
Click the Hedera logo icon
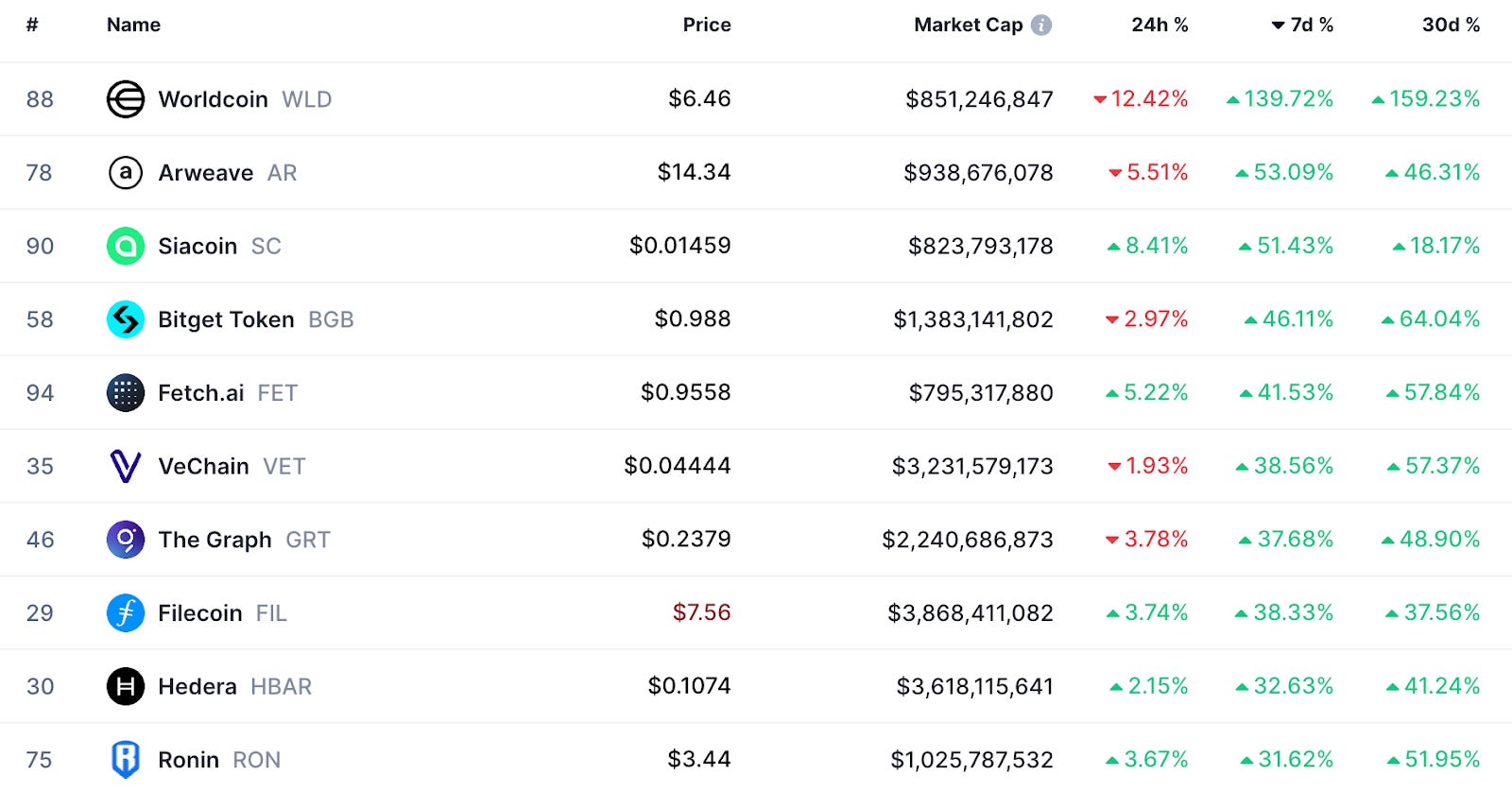tap(126, 686)
